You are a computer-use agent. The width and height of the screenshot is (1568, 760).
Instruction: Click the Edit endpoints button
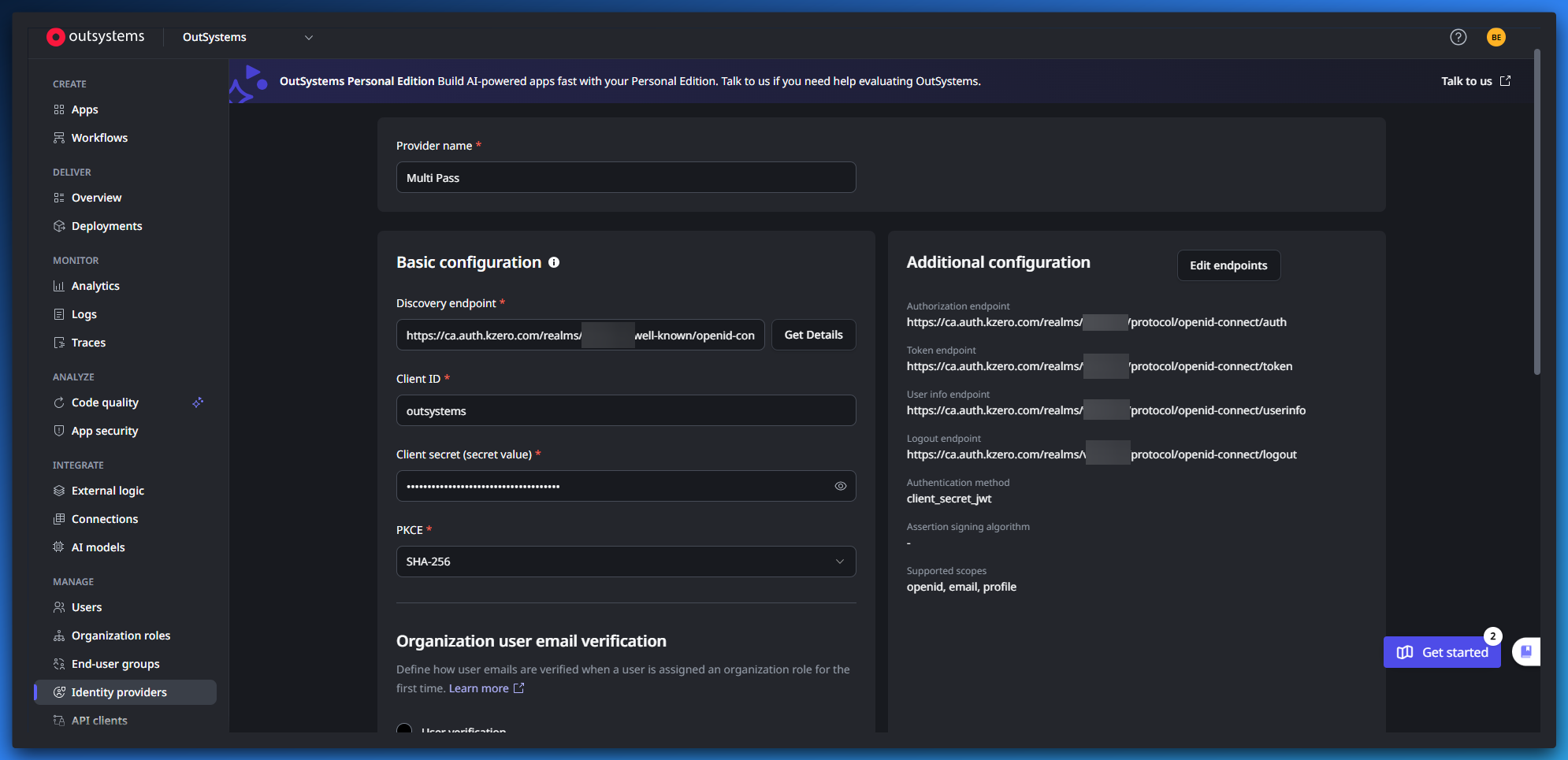[1228, 265]
